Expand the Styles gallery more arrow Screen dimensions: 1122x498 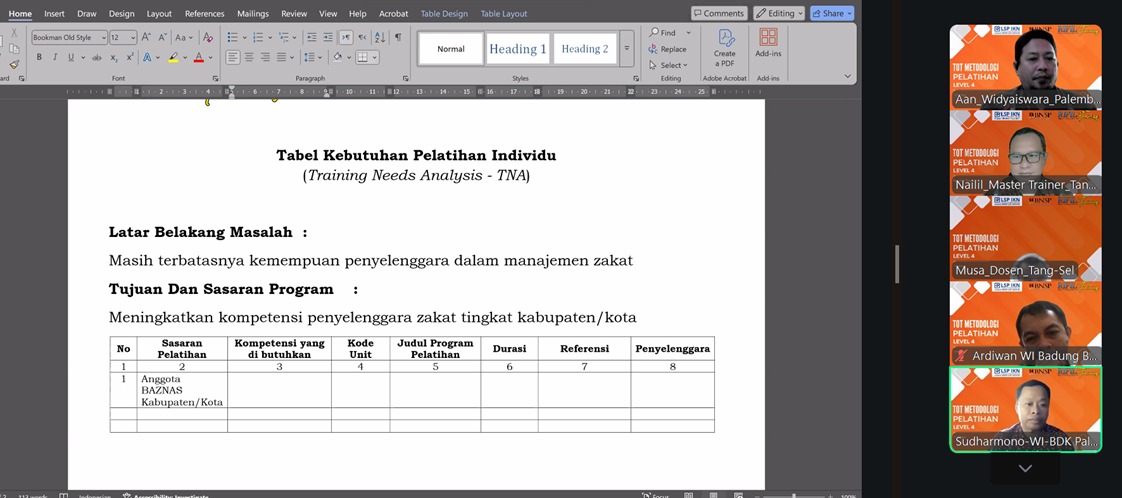(627, 49)
